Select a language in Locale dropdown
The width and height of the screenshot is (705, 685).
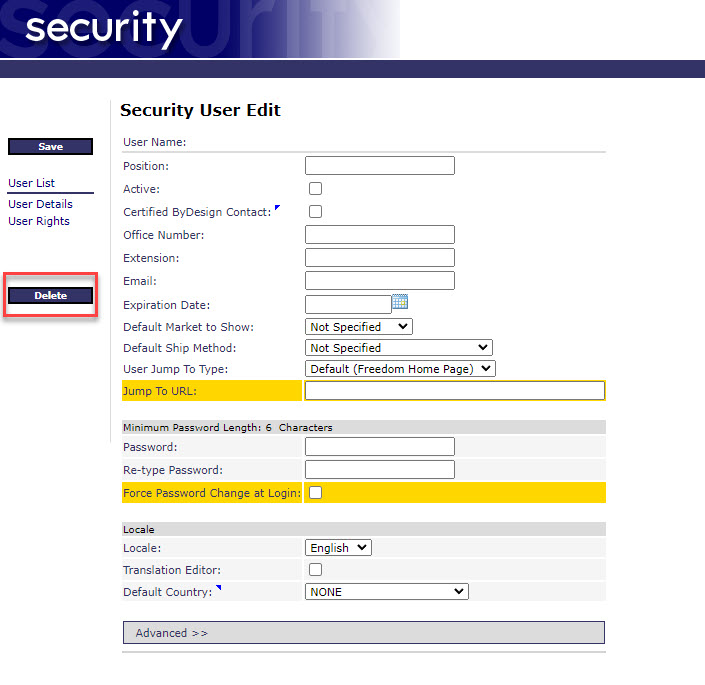338,548
